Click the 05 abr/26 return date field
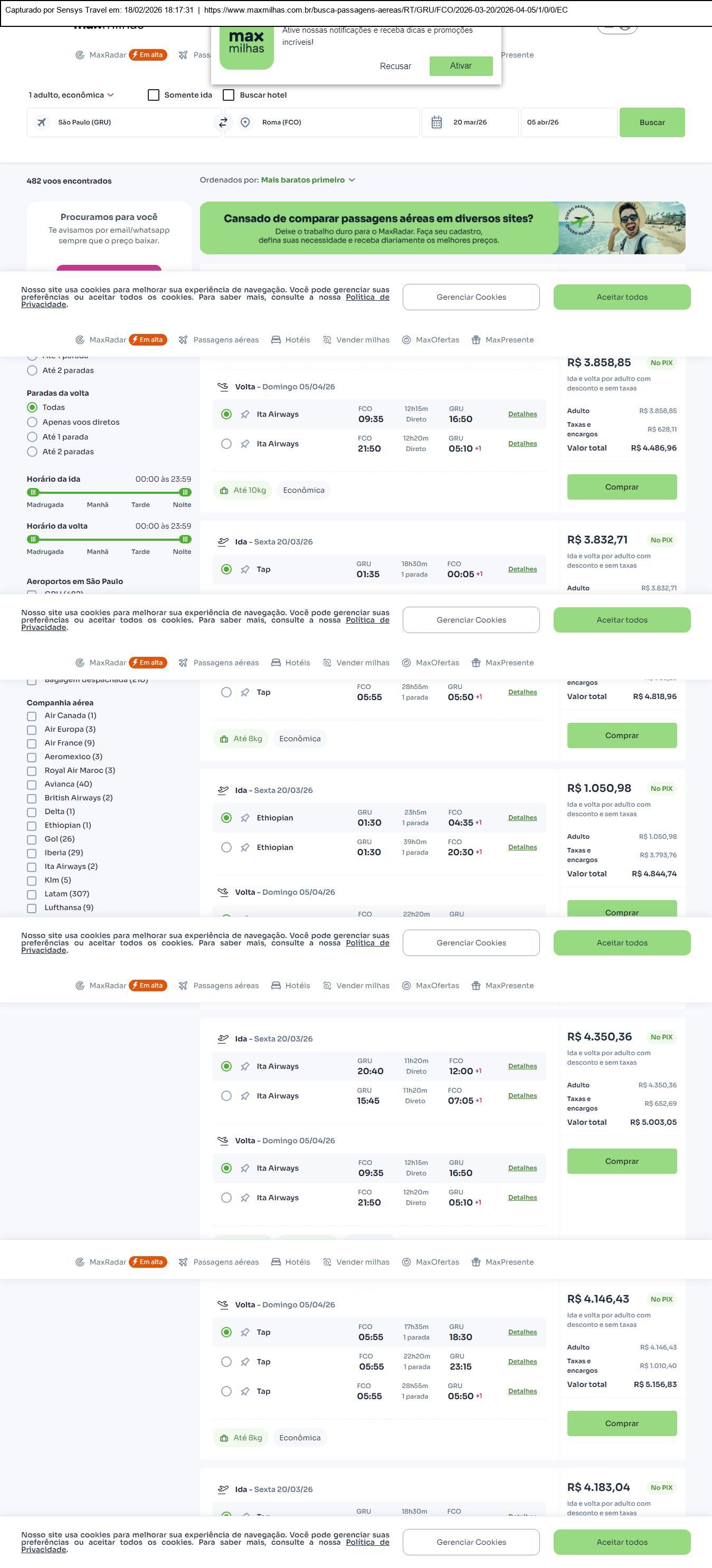Screen dimensions: 712x1568 click(x=568, y=122)
